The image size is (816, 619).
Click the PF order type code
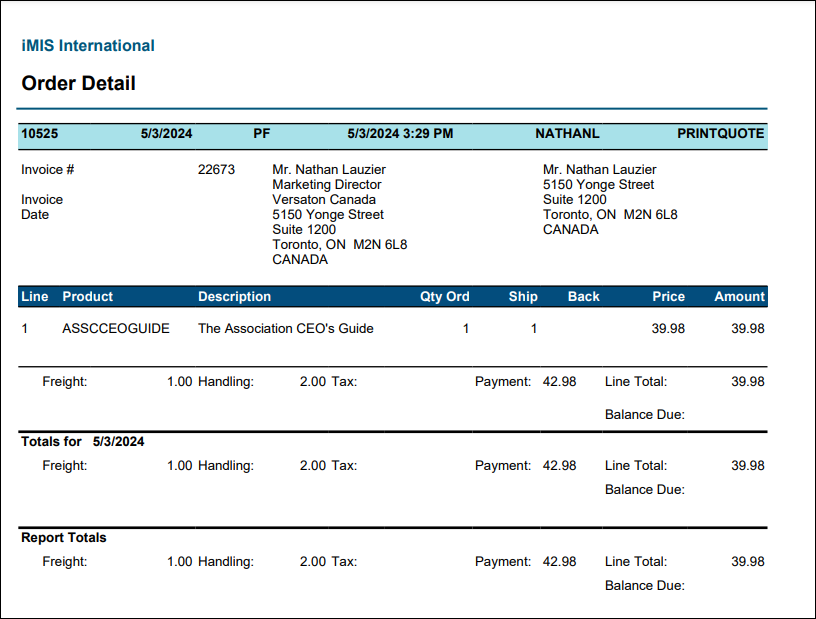point(262,134)
